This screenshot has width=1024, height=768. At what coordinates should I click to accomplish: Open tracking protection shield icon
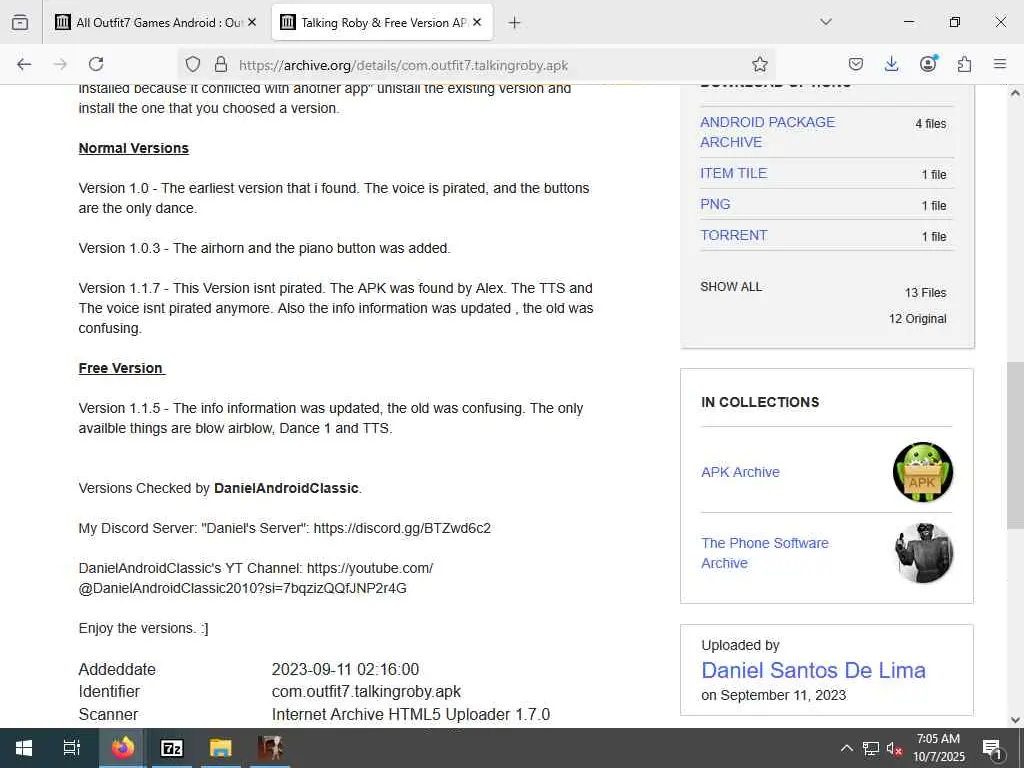coord(193,64)
